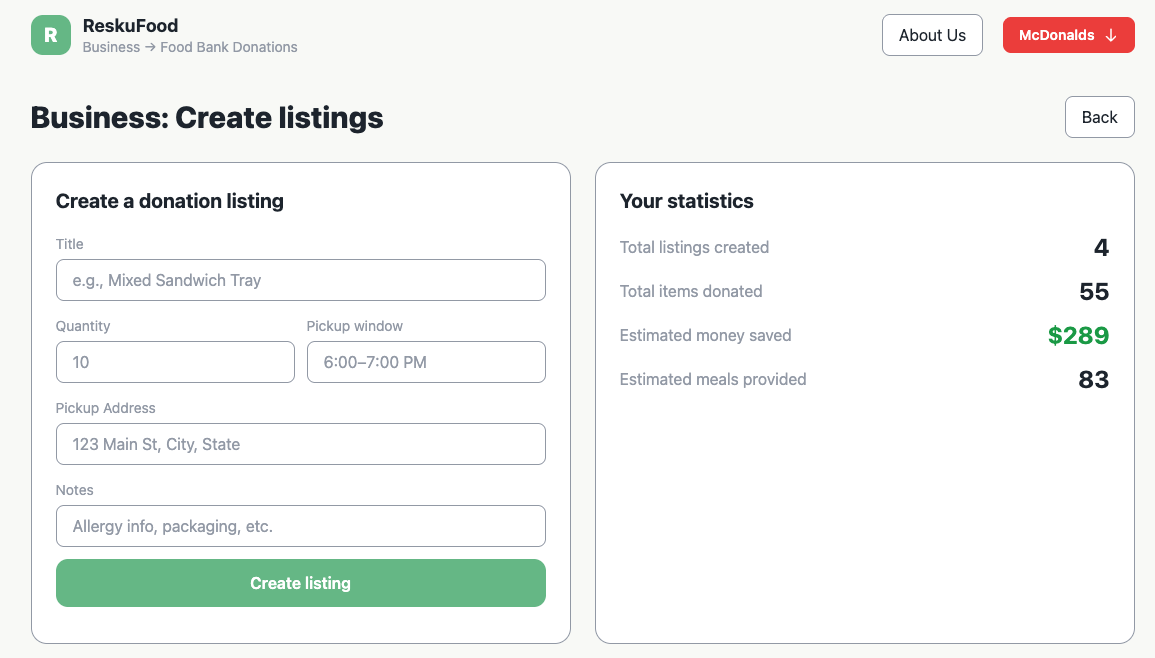Open the McDonalds account dropdown
1155x658 pixels.
click(1067, 35)
